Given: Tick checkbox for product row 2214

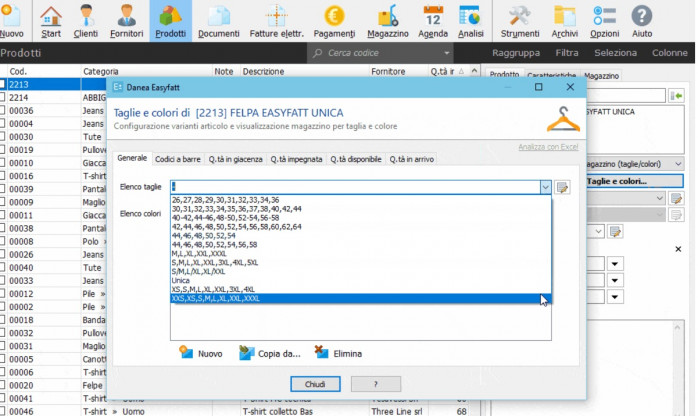Looking at the screenshot, I should tap(3, 97).
